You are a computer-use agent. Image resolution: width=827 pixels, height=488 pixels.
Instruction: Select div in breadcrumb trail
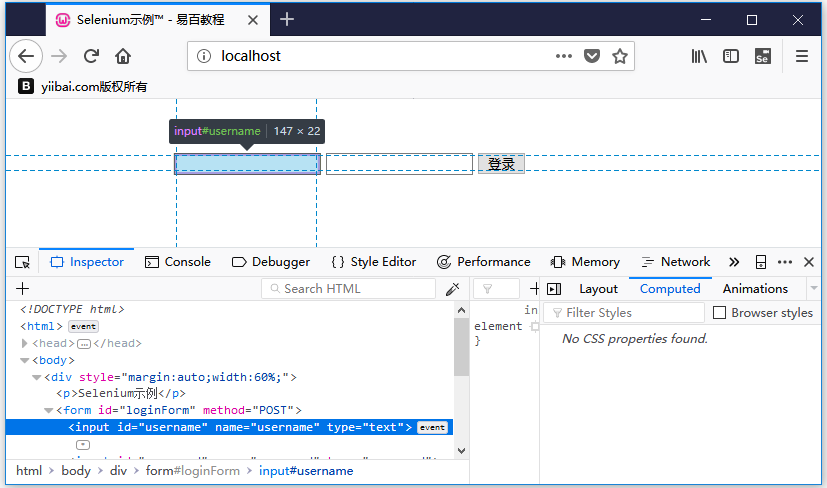point(118,471)
